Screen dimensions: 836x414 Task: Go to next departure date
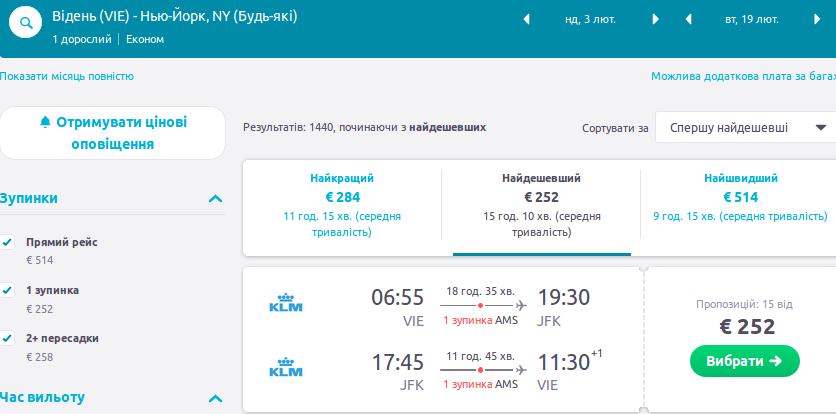point(656,19)
